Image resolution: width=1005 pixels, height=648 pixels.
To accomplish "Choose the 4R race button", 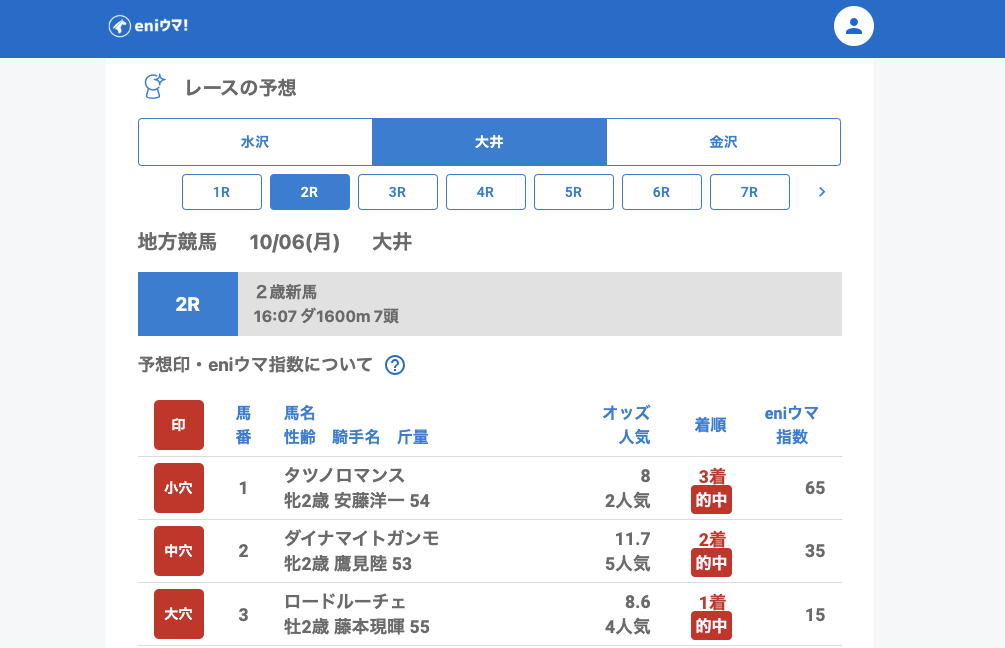I will (x=486, y=192).
